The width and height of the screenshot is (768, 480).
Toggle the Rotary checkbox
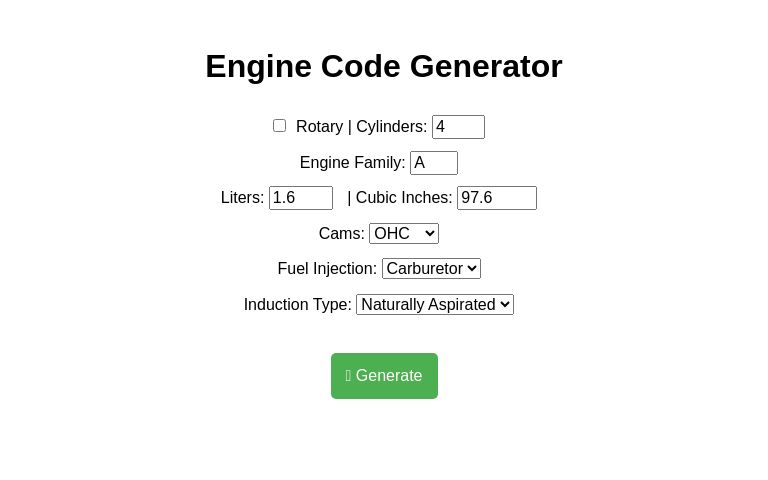(279, 126)
